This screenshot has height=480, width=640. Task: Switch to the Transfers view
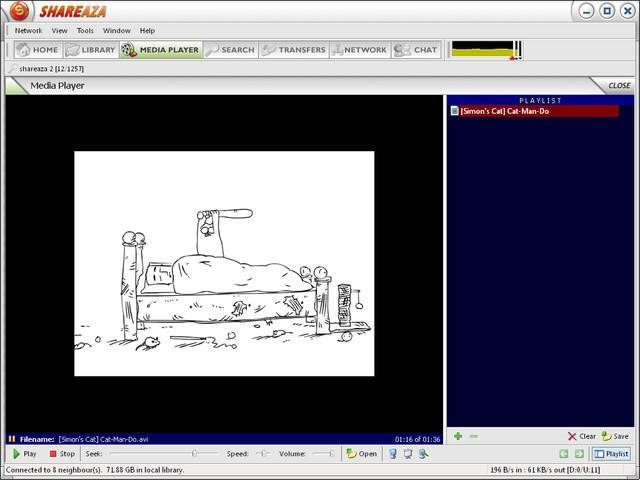click(x=294, y=50)
